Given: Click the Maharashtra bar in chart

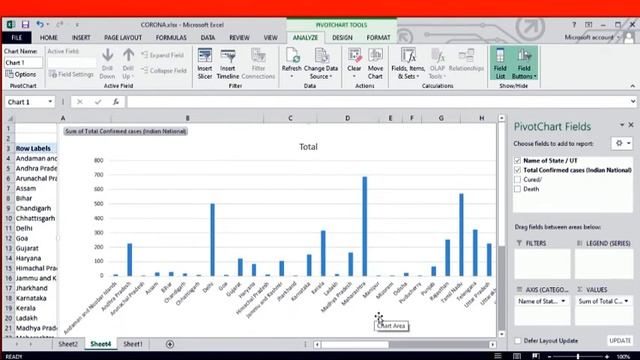Looking at the screenshot, I should click(x=364, y=227).
